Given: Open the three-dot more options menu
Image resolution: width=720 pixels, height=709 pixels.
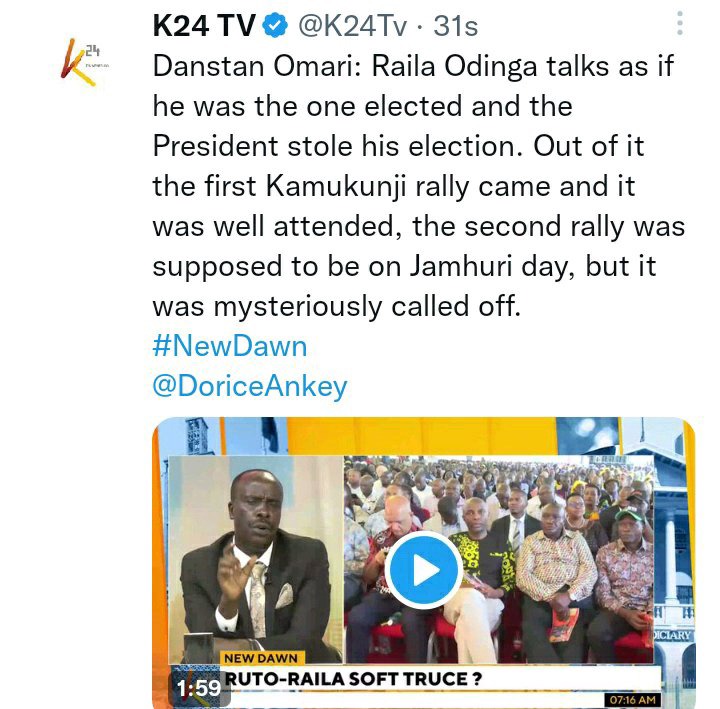Looking at the screenshot, I should [x=680, y=23].
